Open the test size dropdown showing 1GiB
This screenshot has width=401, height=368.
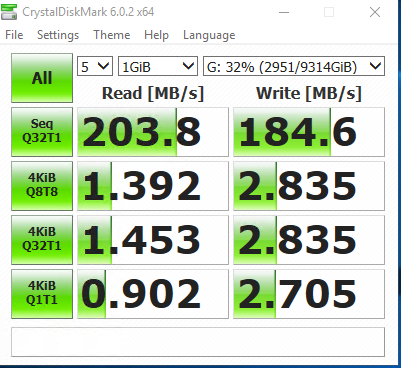click(158, 66)
